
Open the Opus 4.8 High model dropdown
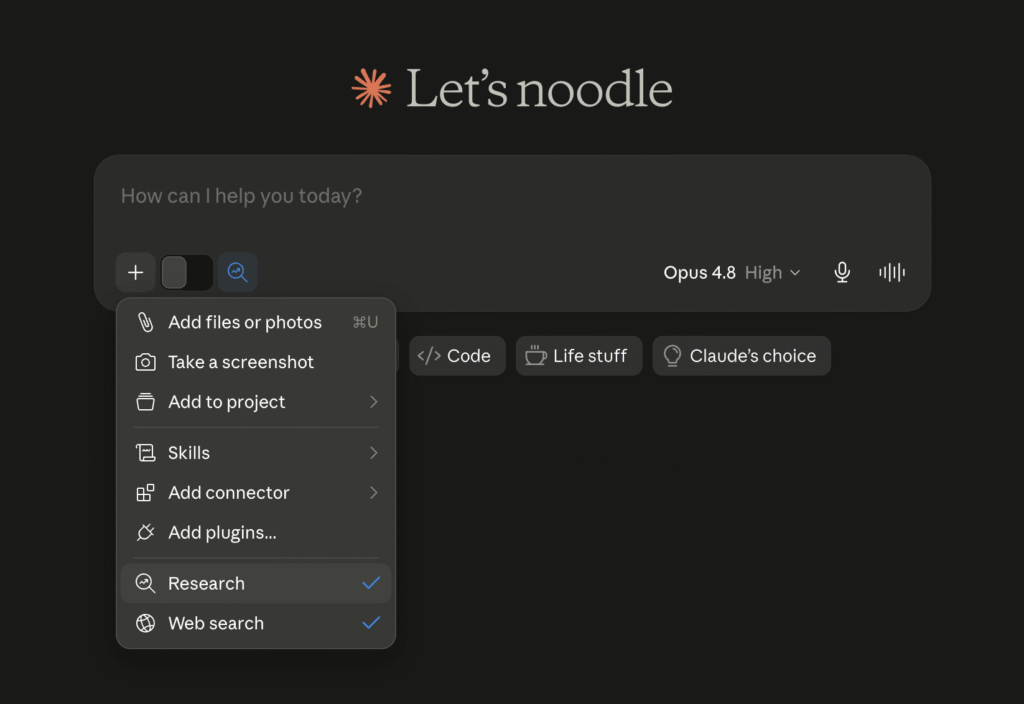[731, 272]
